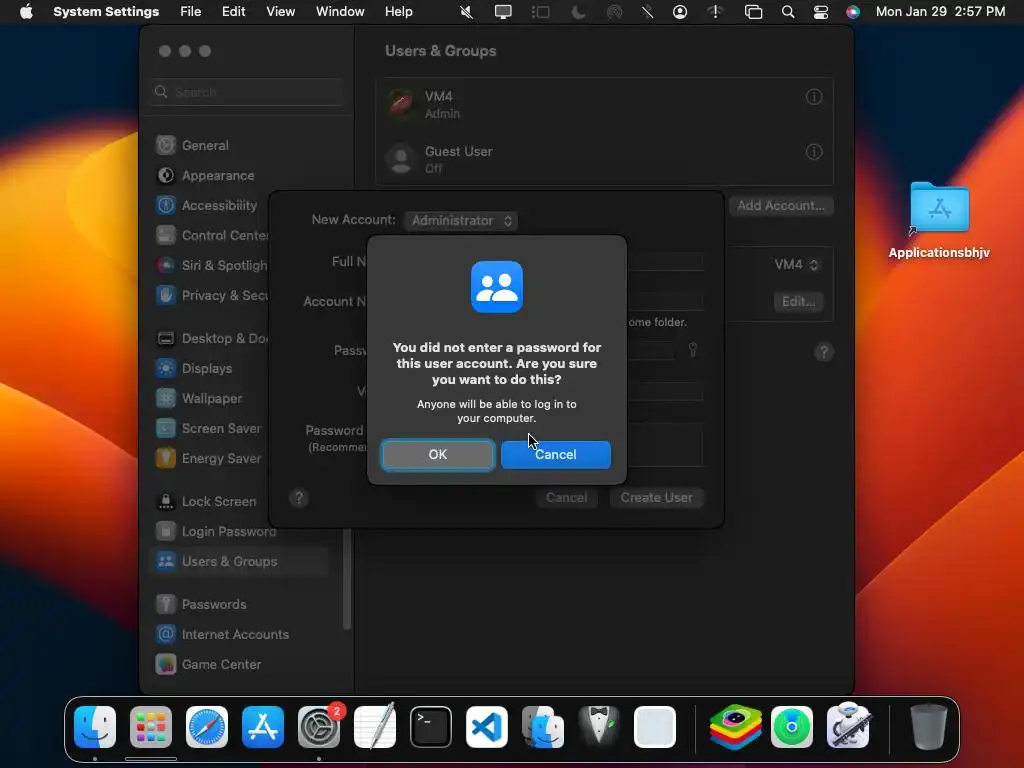This screenshot has width=1024, height=768.
Task: Open the System Settings menu
Action: tap(106, 12)
